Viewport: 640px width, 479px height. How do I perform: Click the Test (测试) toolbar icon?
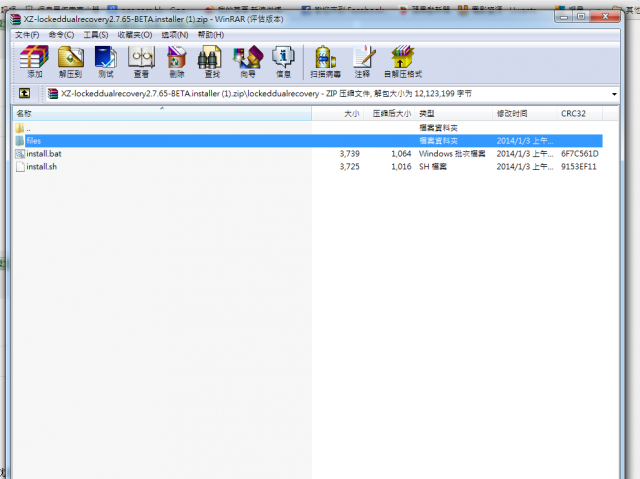(x=105, y=61)
